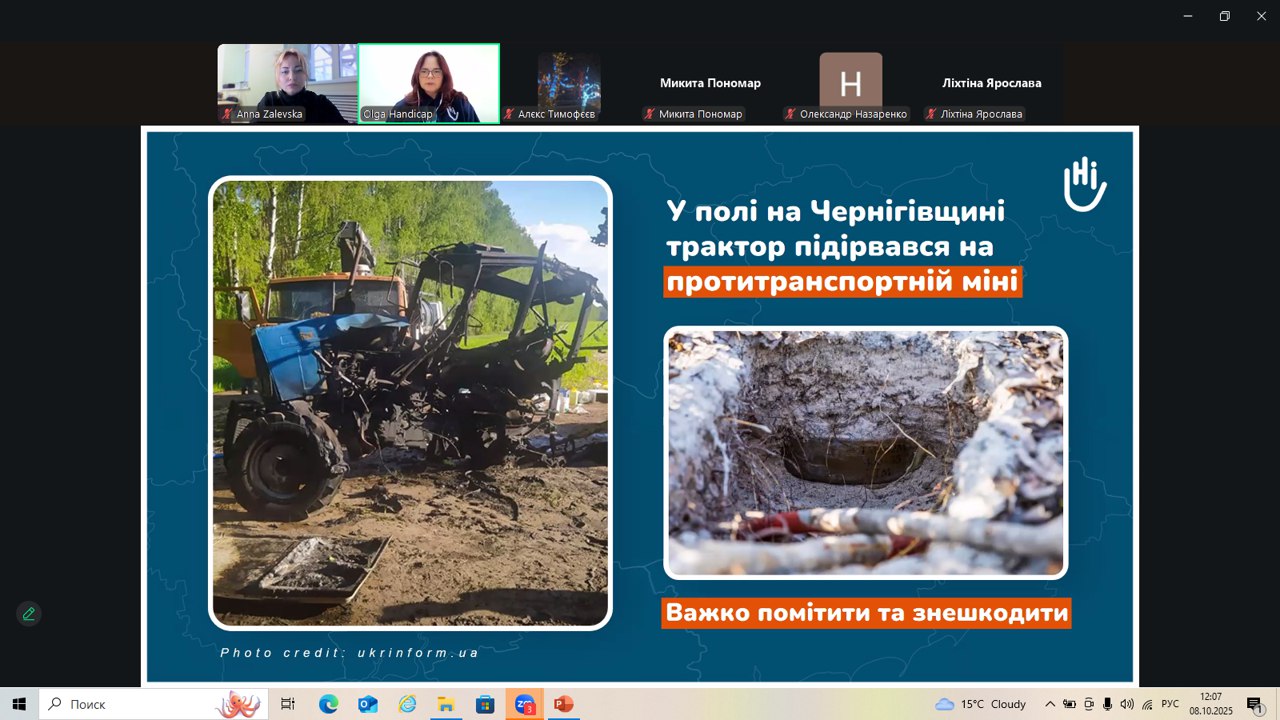This screenshot has width=1280, height=720.
Task: Open Microsoft Store from the taskbar
Action: point(485,704)
